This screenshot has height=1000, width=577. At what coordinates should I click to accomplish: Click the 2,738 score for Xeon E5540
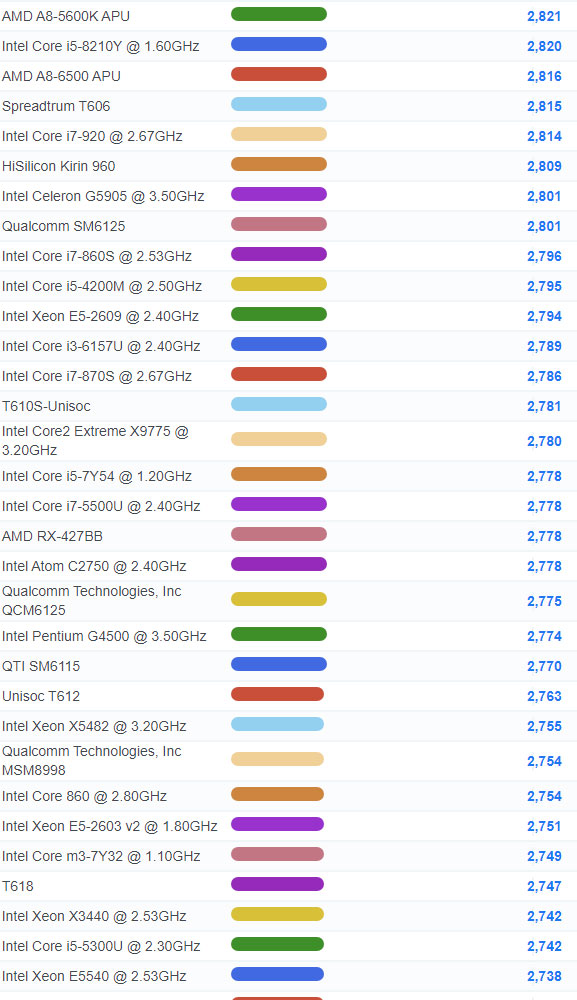pos(544,976)
